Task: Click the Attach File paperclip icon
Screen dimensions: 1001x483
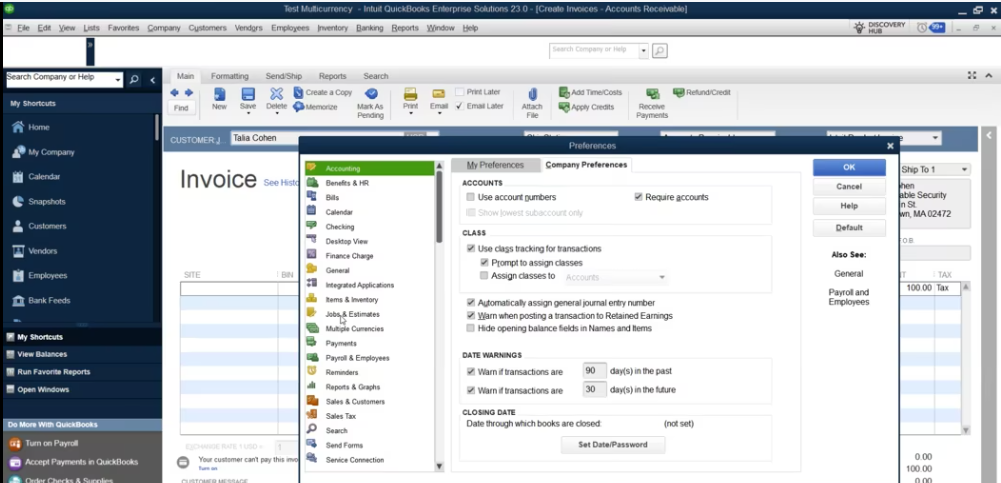Action: [x=532, y=94]
